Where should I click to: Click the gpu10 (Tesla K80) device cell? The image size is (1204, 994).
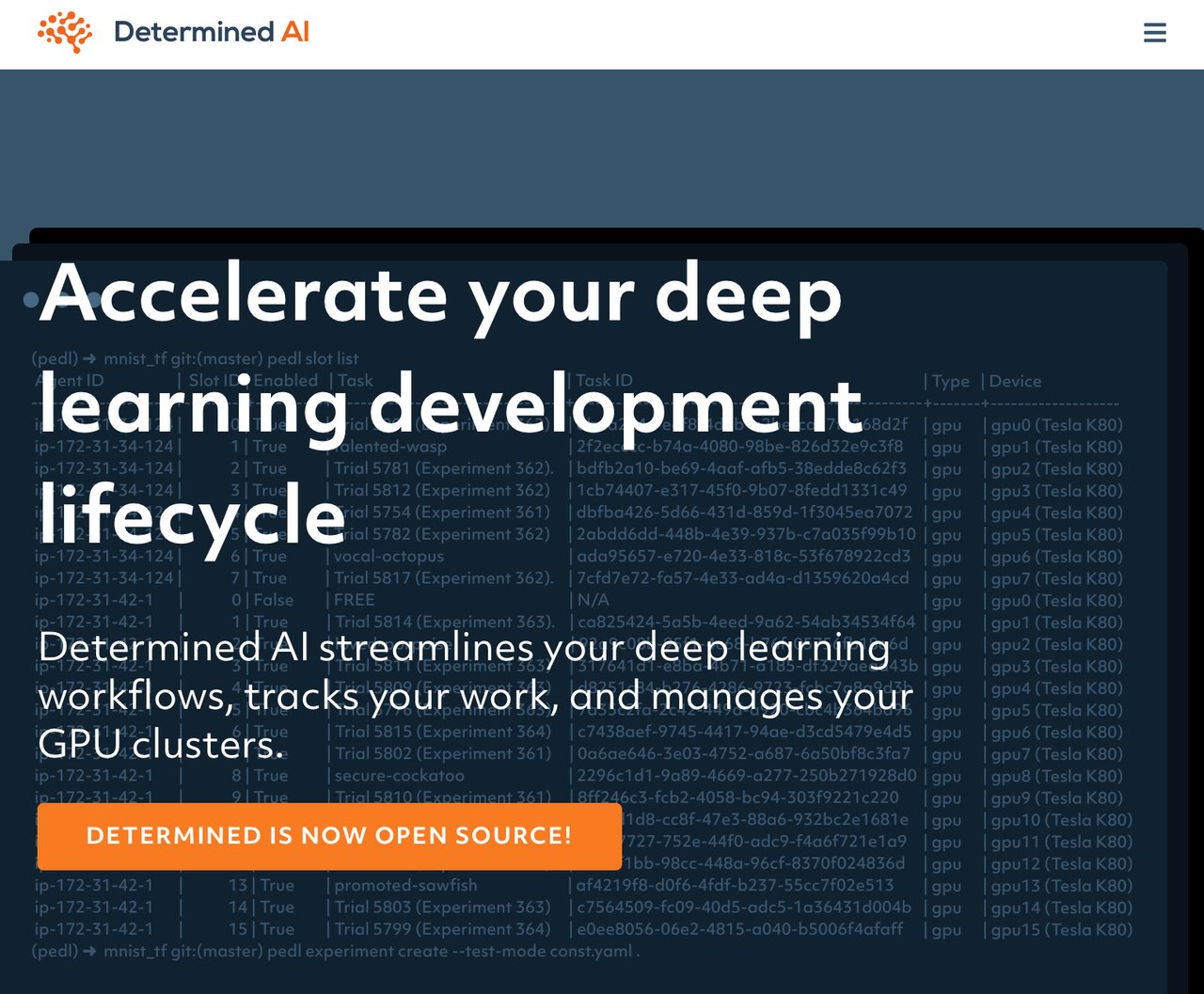[x=1062, y=819]
